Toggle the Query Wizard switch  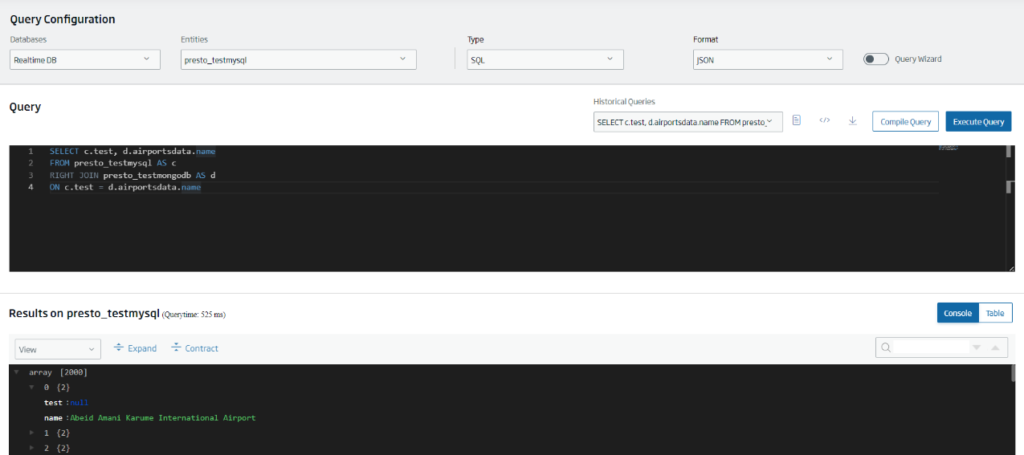pos(876,59)
